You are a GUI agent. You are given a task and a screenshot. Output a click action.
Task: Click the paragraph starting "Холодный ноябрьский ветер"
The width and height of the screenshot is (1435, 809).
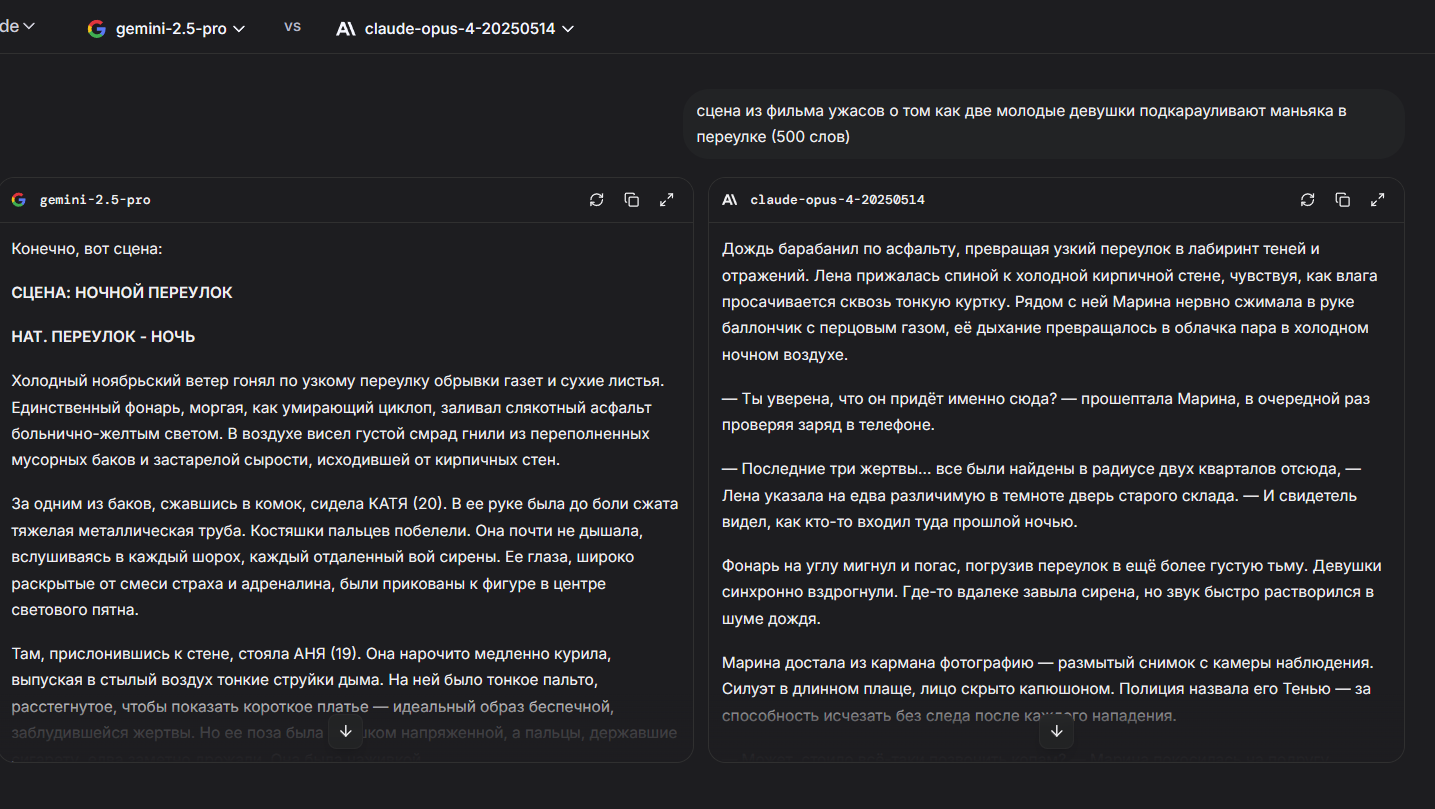pyautogui.click(x=338, y=421)
